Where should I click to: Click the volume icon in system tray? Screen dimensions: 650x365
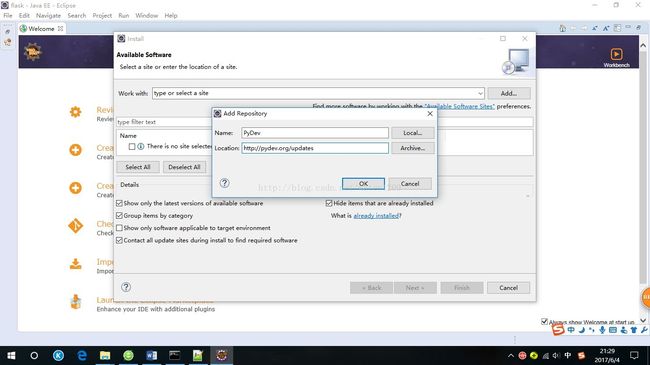tap(556, 355)
